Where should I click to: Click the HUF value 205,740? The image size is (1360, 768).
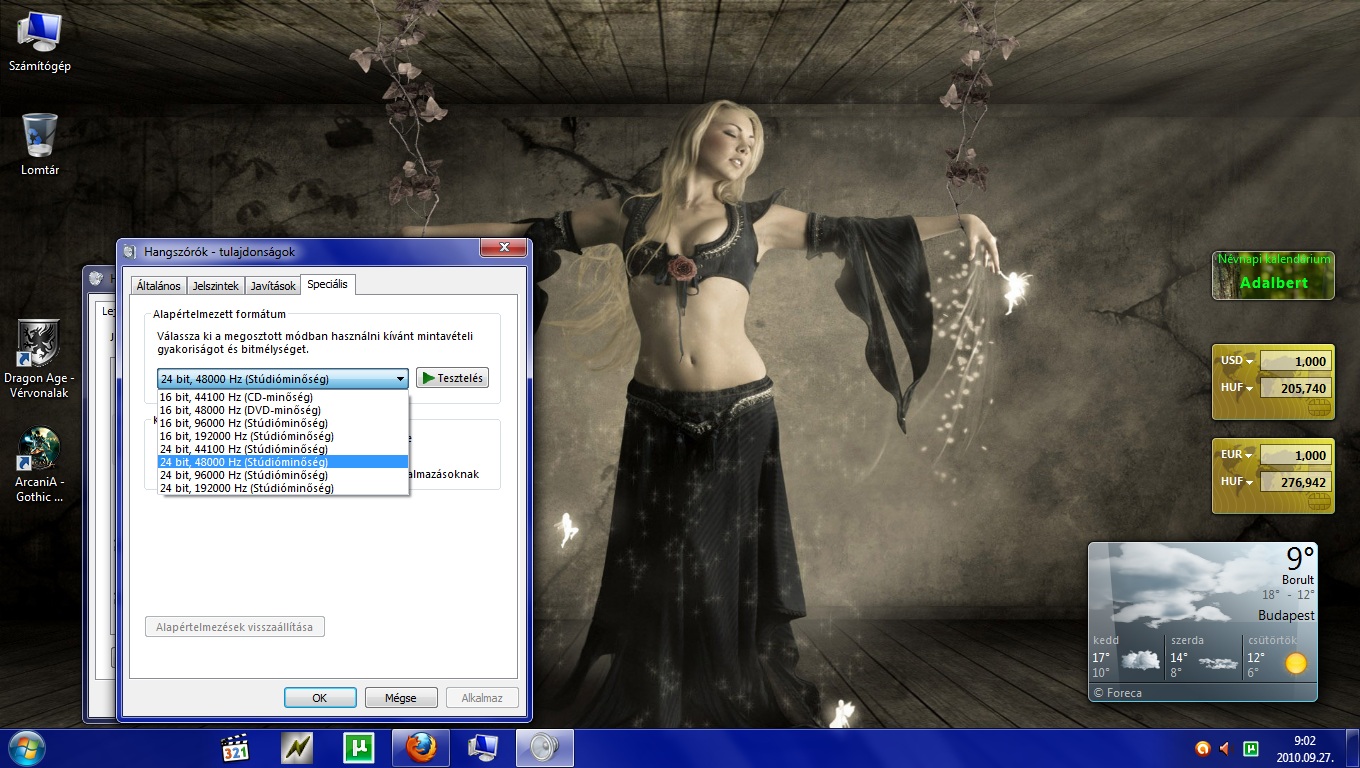pos(1295,388)
